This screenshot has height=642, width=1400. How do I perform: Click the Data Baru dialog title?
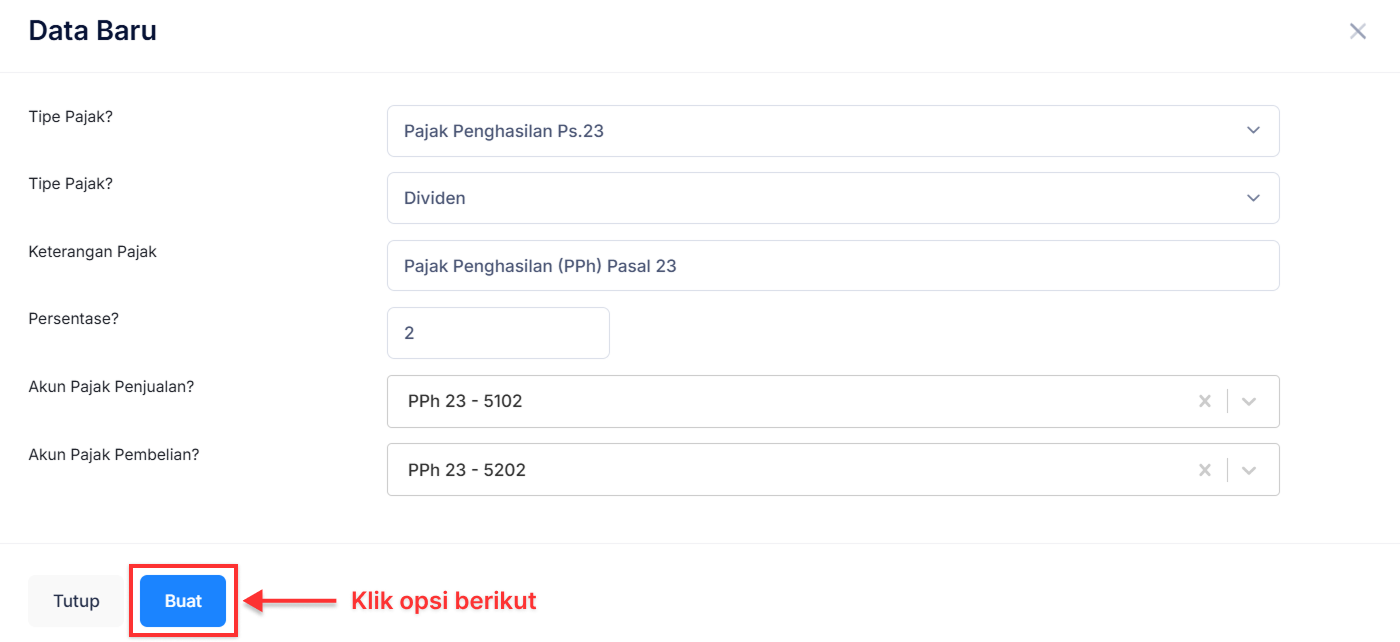[92, 30]
